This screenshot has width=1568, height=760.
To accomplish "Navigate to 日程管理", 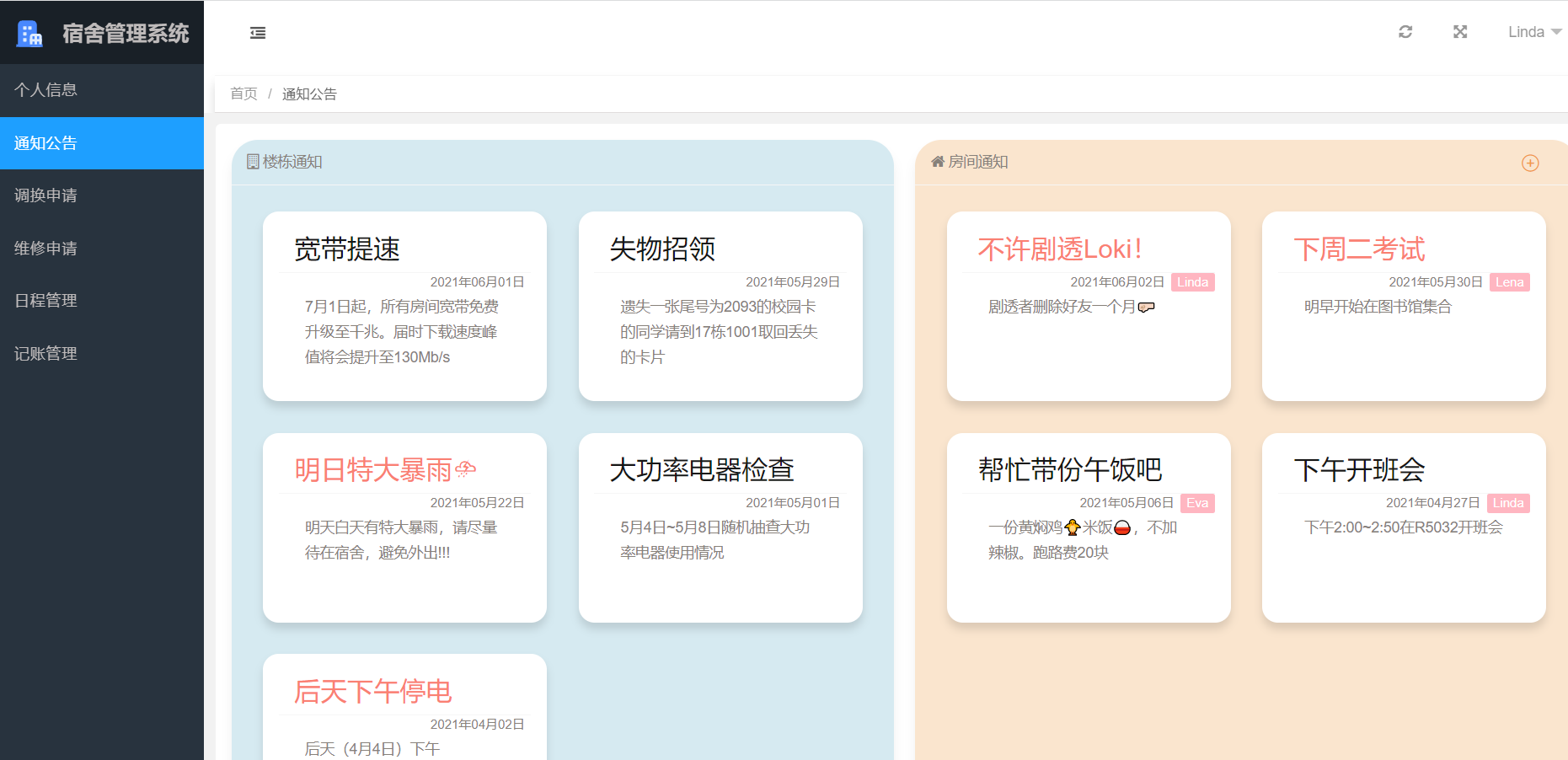I will tap(102, 301).
